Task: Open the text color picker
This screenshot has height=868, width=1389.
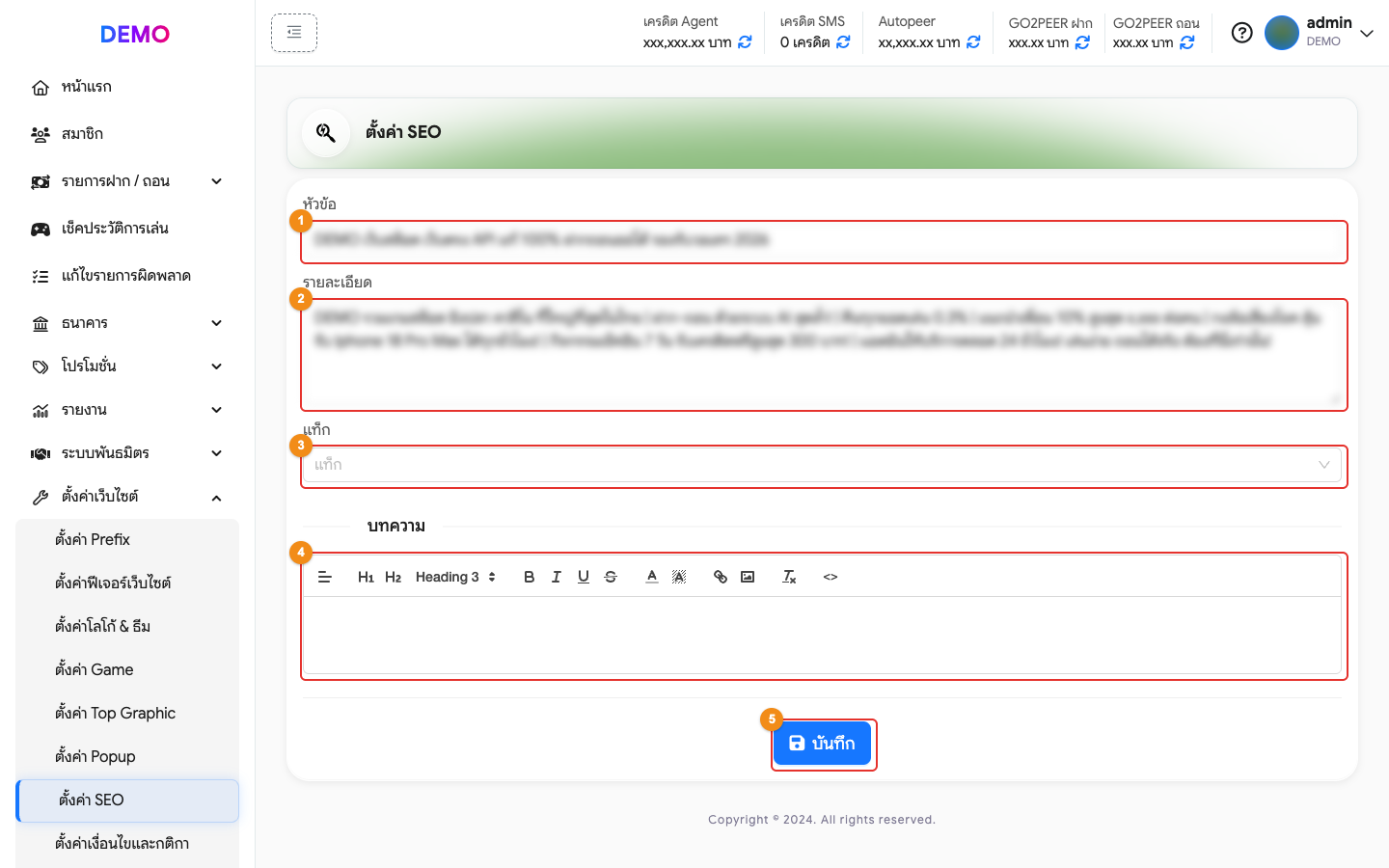Action: coord(652,577)
